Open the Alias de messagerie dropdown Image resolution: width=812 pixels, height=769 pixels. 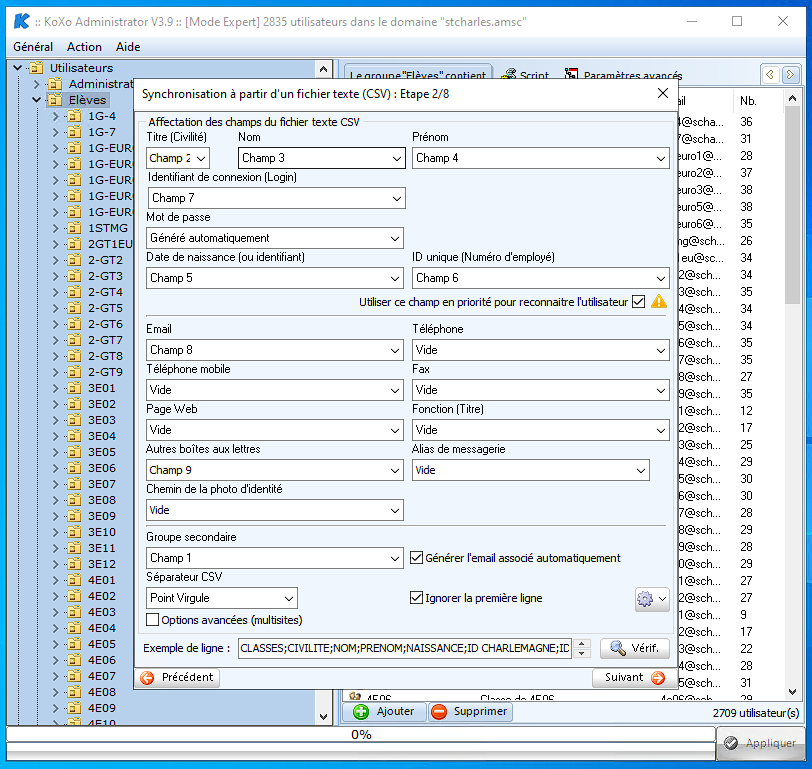click(x=531, y=470)
